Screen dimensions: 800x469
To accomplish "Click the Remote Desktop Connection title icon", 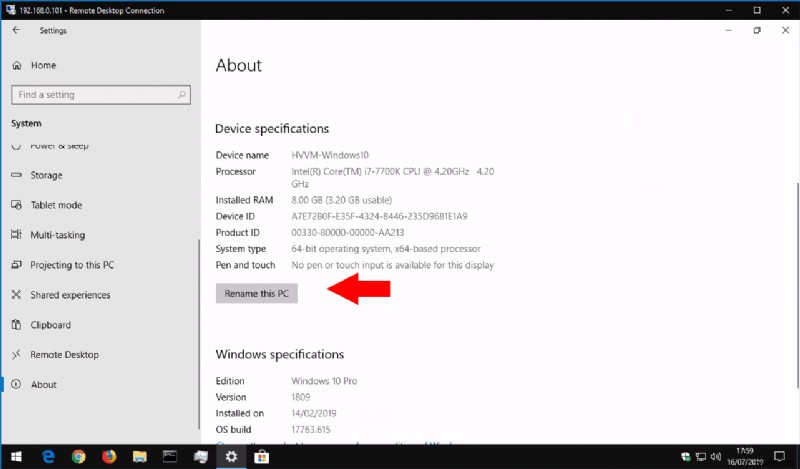I will tap(10, 10).
